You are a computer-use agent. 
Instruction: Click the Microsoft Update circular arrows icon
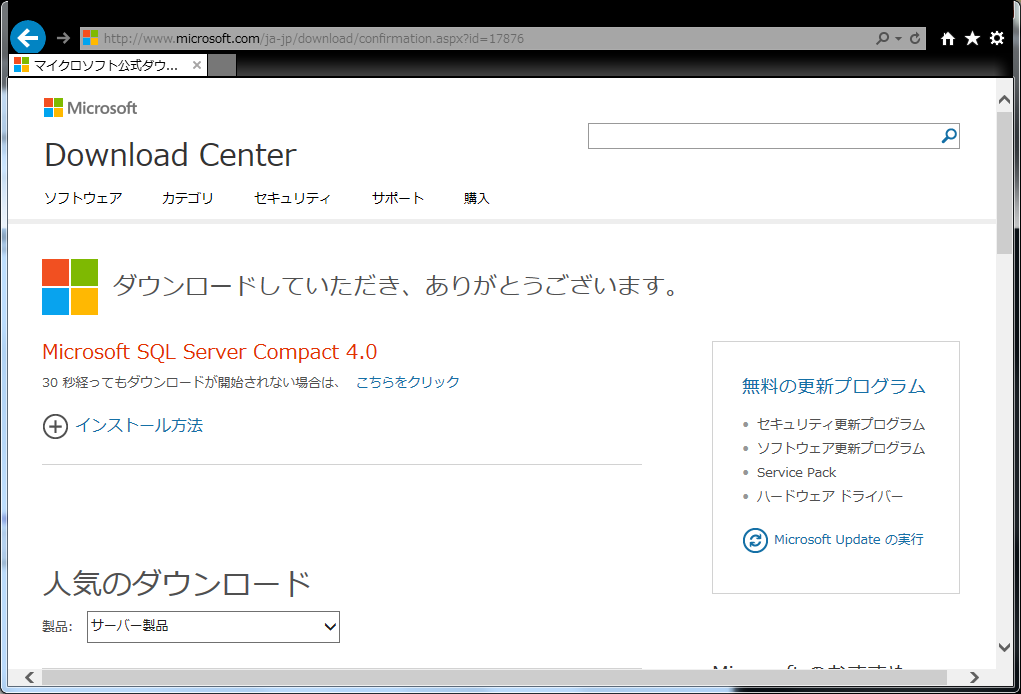click(755, 540)
